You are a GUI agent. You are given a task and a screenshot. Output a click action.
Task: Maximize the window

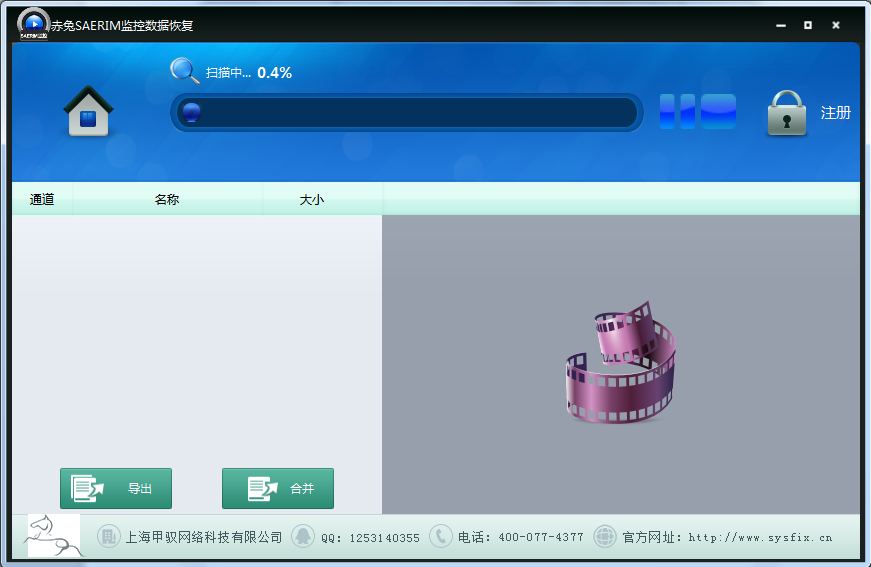808,25
